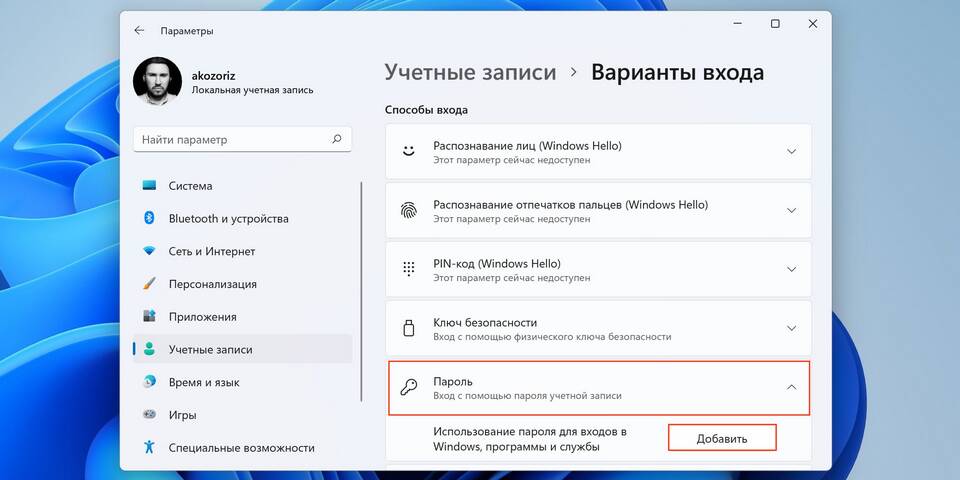Click the Игры gamepad icon
This screenshot has width=960, height=480.
[x=149, y=414]
